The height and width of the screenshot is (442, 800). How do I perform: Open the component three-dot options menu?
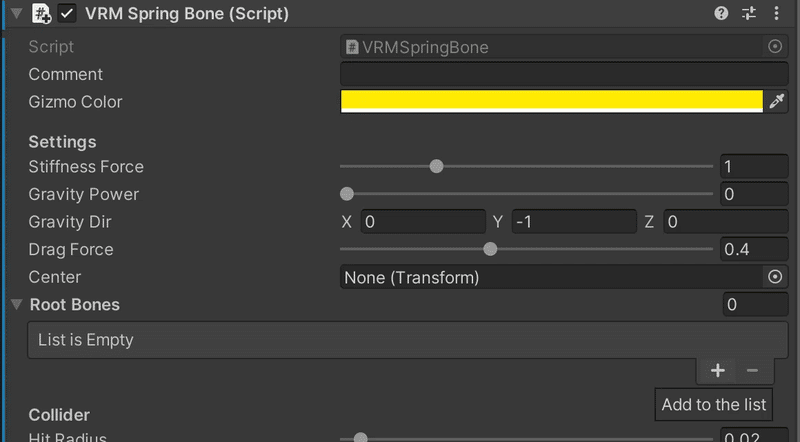coord(778,14)
